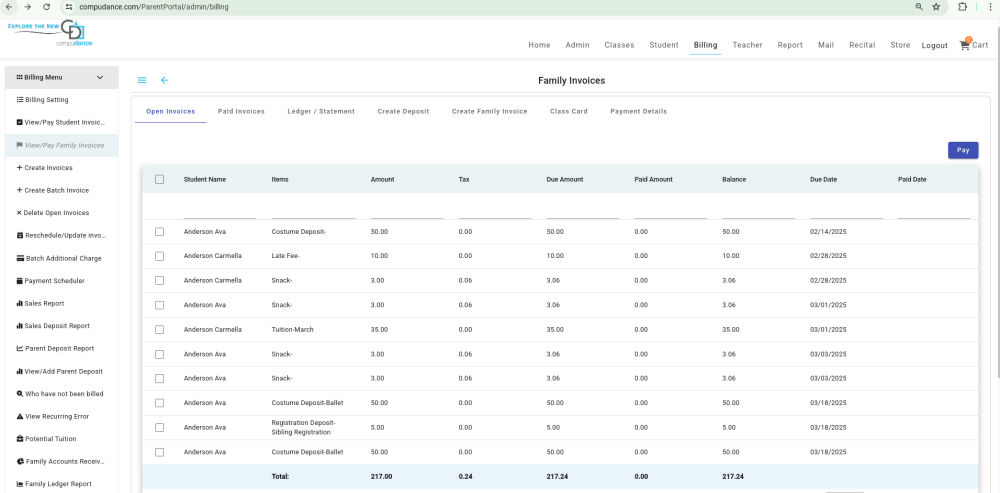Select the Open Invoices tab

[171, 112]
